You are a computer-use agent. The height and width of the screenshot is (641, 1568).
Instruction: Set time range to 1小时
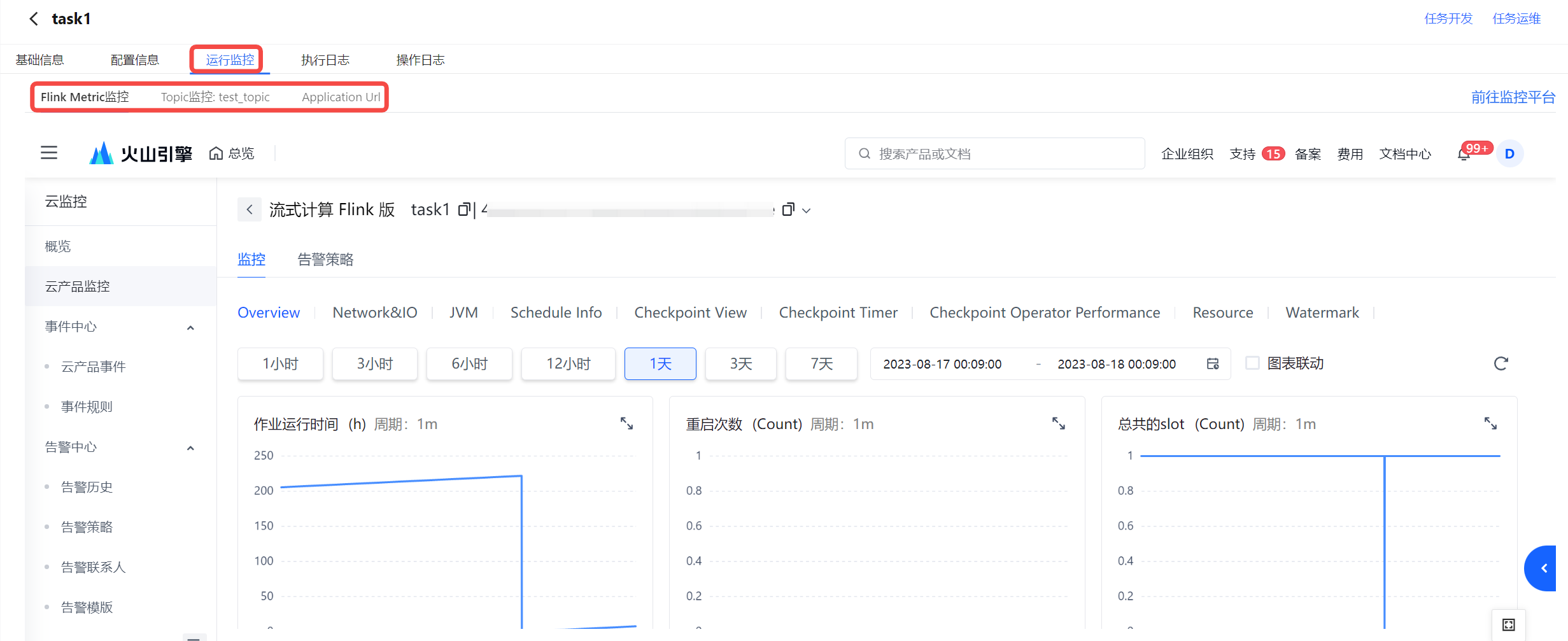pos(280,363)
